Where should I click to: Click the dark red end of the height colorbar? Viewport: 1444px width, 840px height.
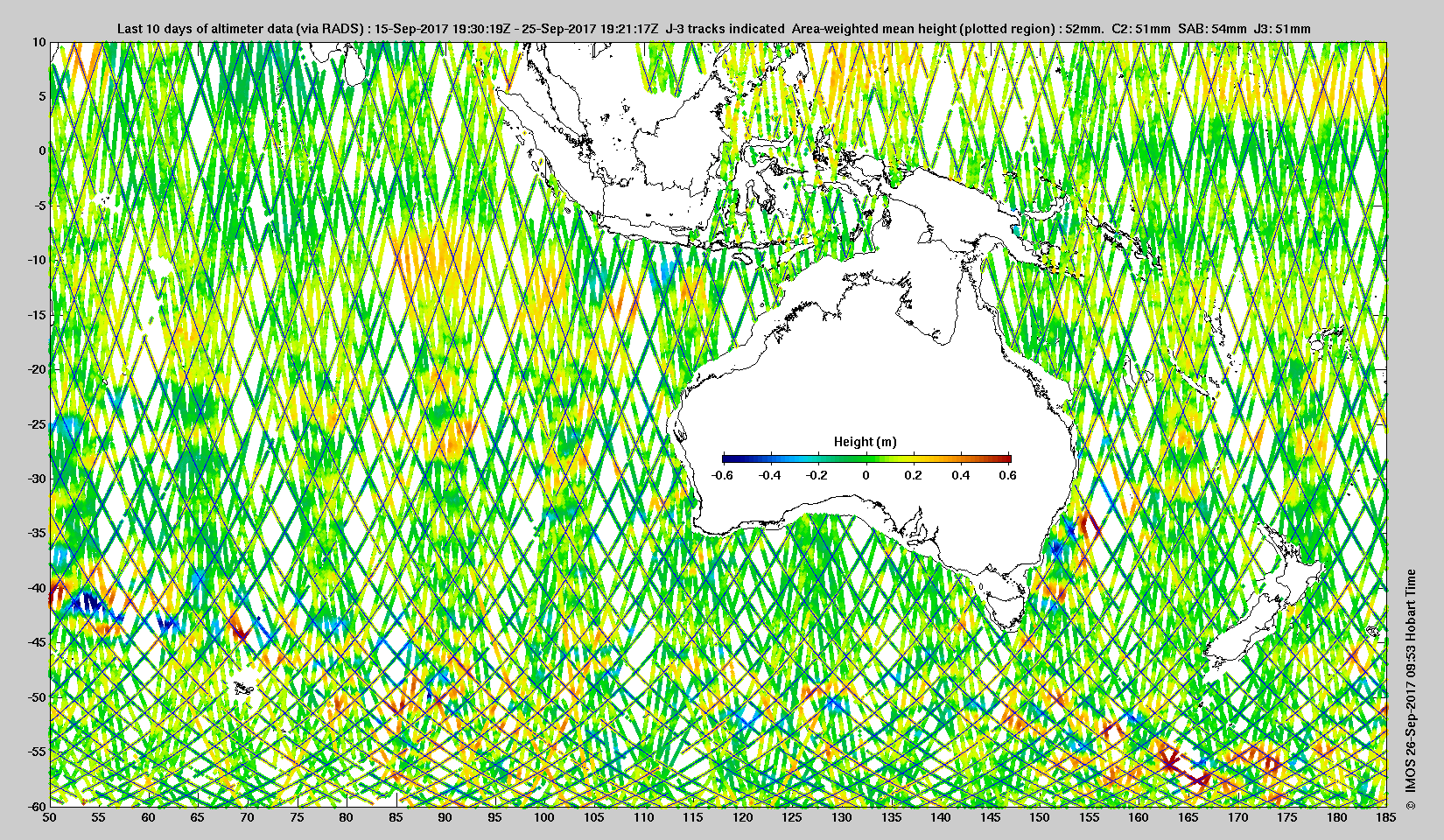(1006, 458)
